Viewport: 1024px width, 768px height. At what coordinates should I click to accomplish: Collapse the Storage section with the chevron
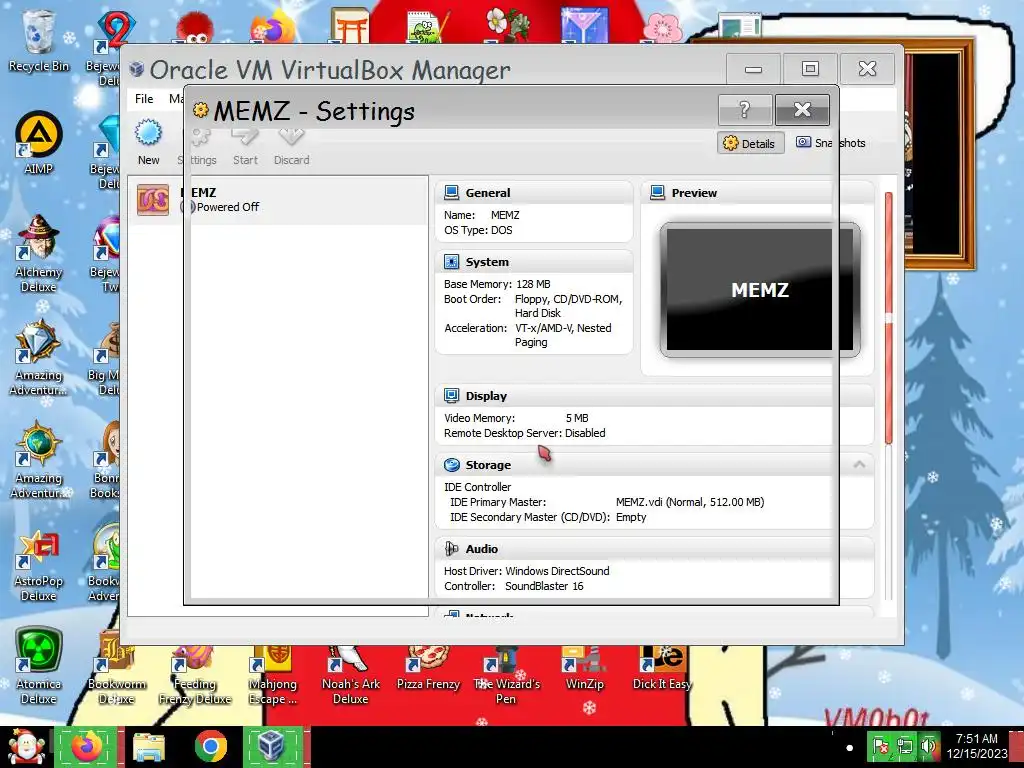click(x=859, y=464)
